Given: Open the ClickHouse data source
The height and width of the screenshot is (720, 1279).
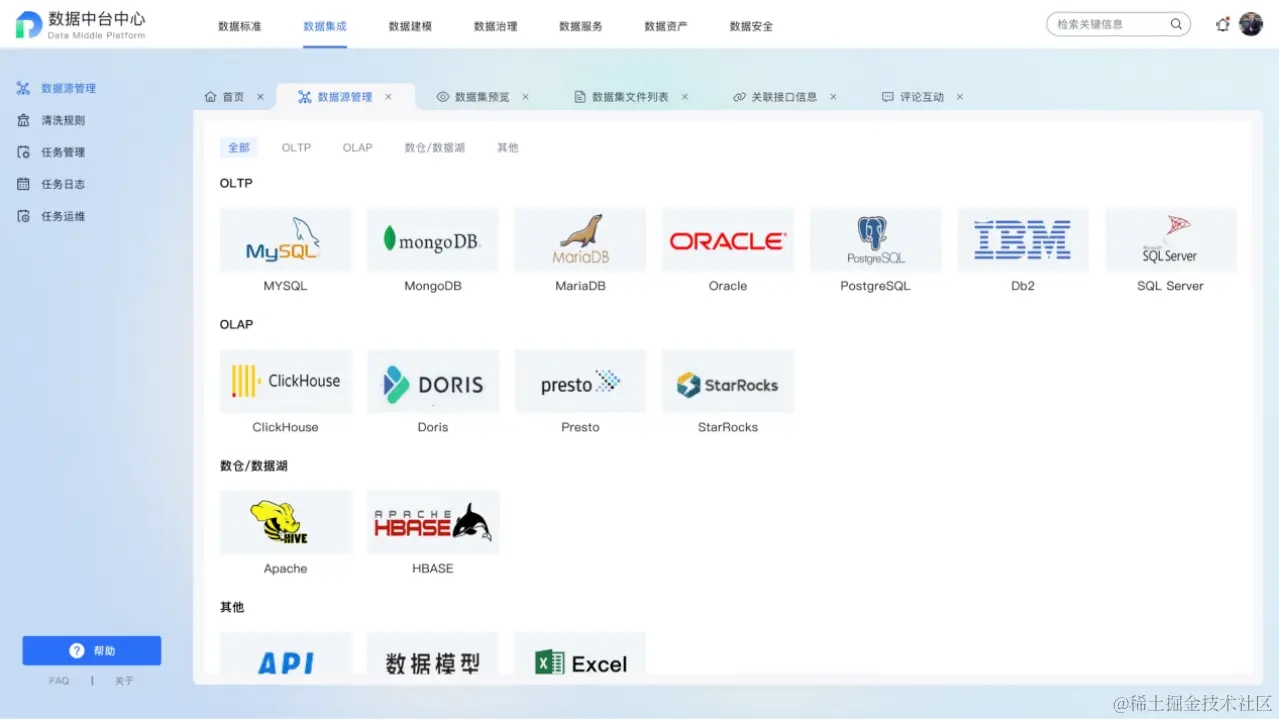Looking at the screenshot, I should [285, 381].
